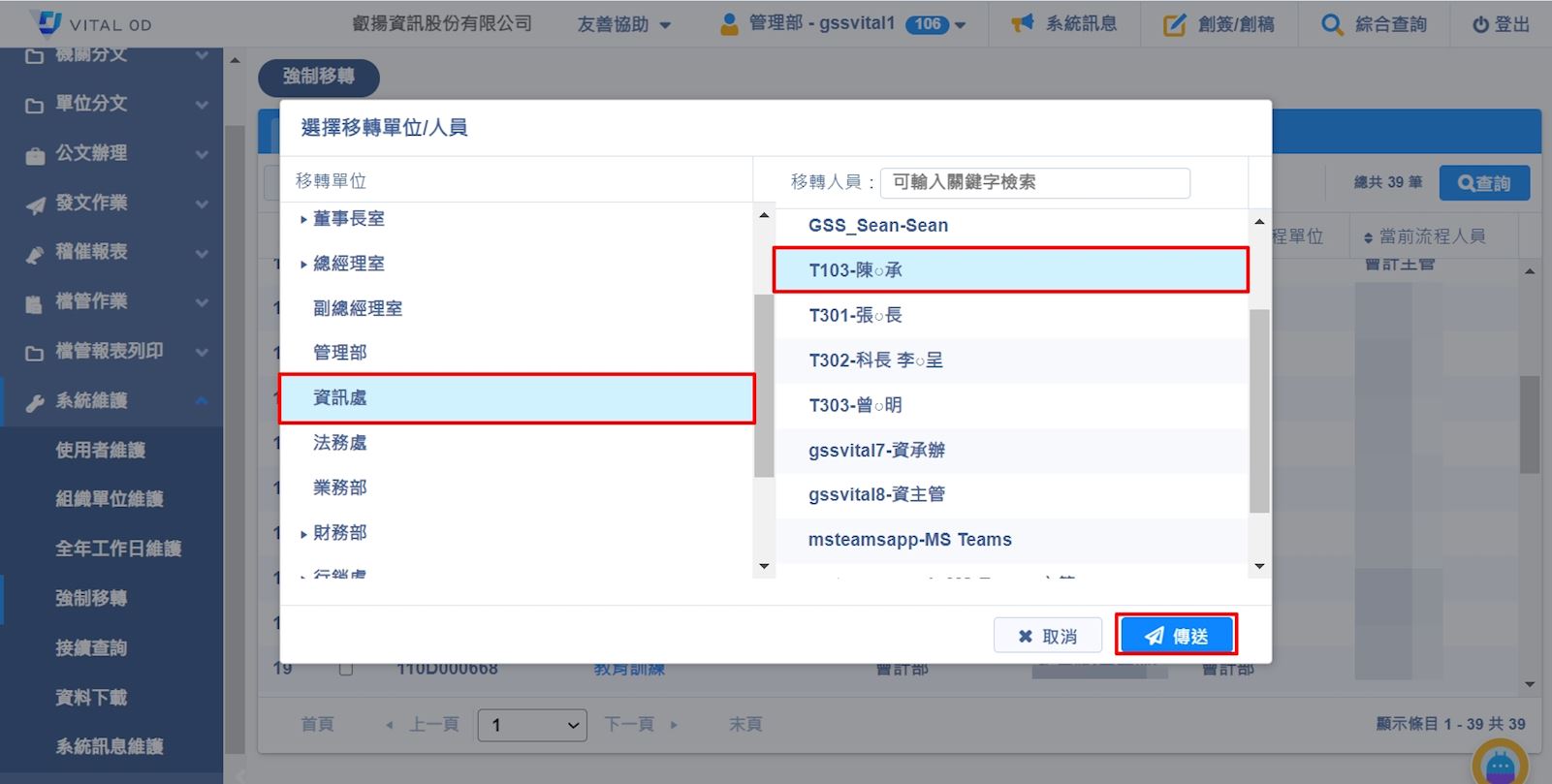This screenshot has height=784, width=1552.
Task: Open the chatbot assistant icon
Action: 1499,764
